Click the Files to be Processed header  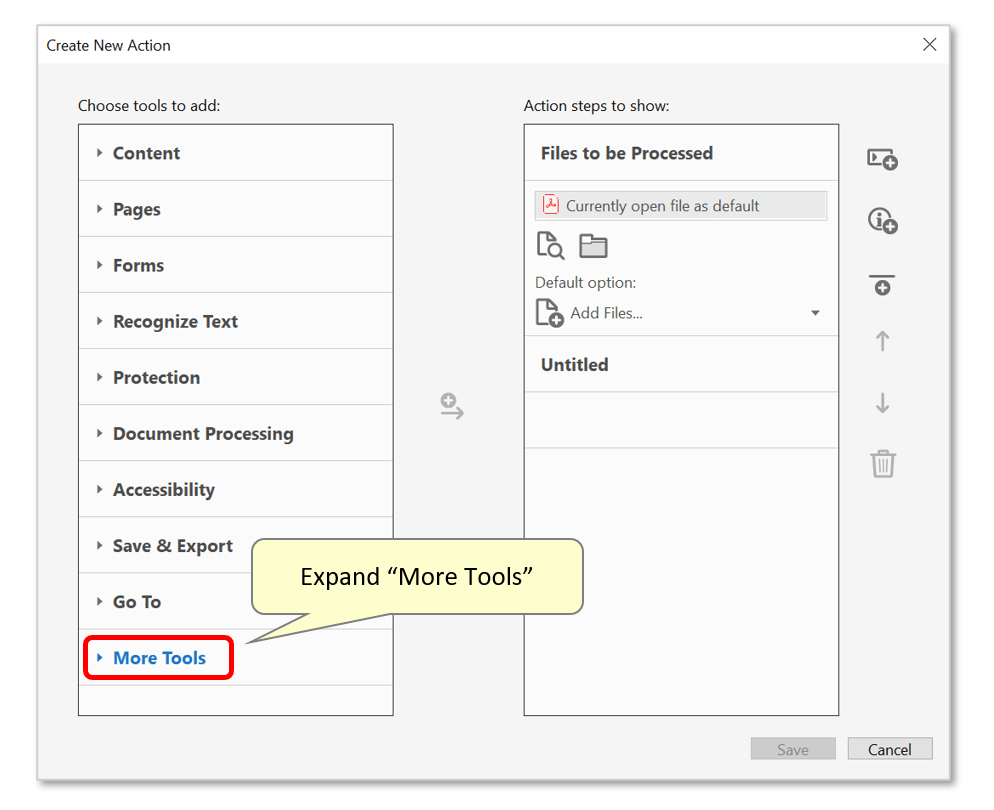(627, 153)
